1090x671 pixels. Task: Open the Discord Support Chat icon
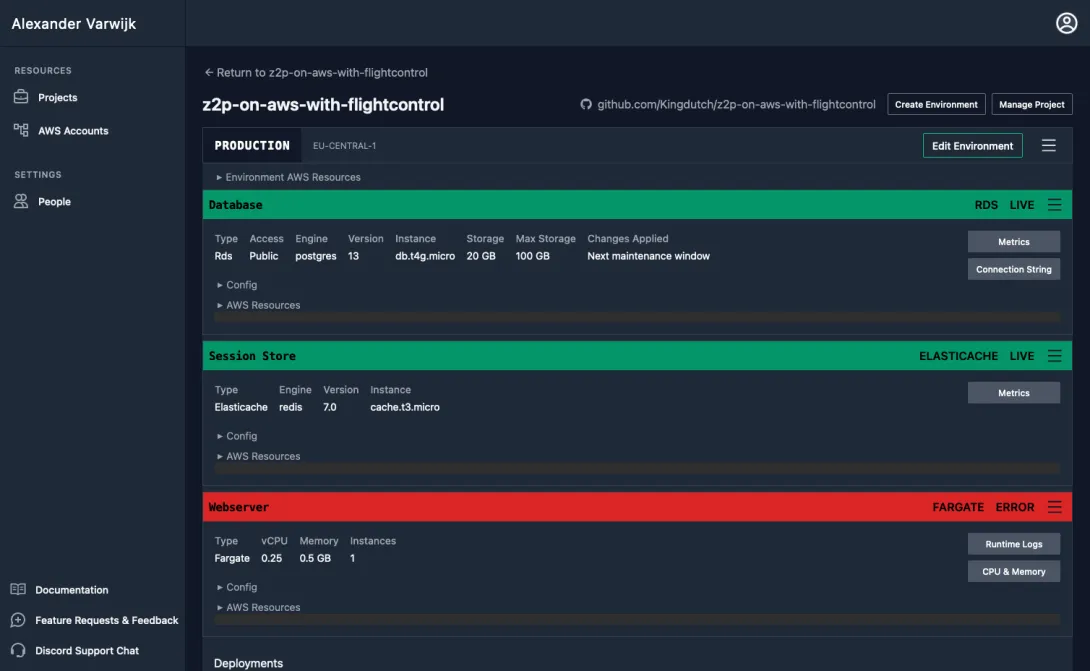tap(17, 650)
